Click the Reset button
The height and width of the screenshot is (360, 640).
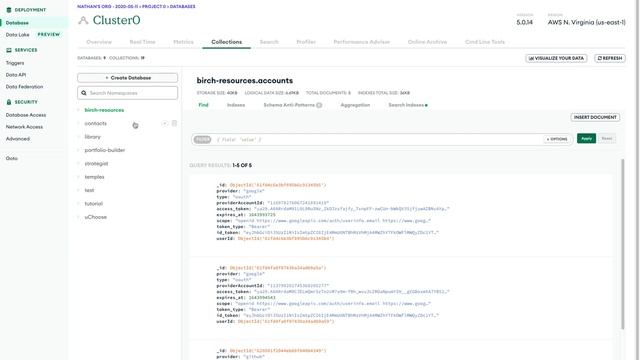[607, 139]
